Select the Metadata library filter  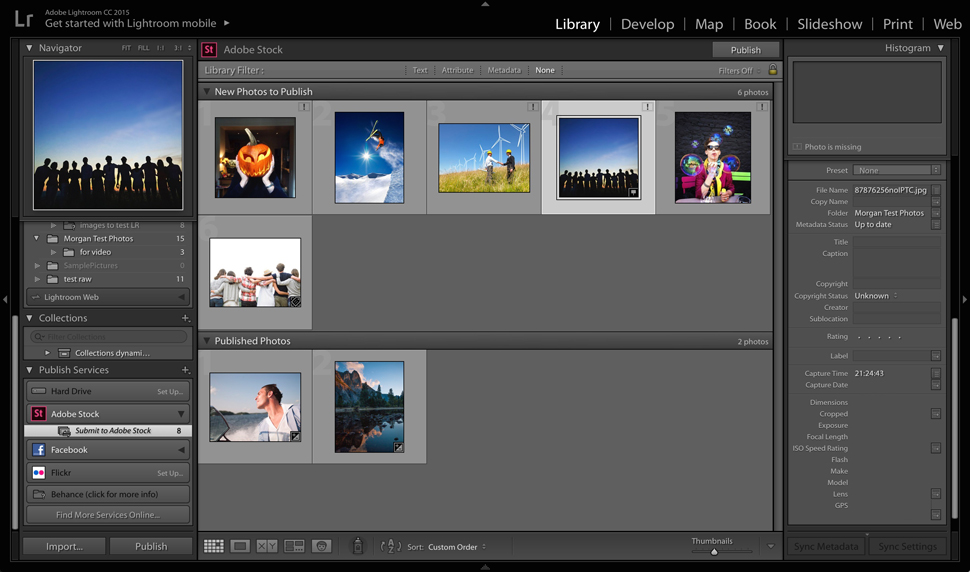(504, 71)
